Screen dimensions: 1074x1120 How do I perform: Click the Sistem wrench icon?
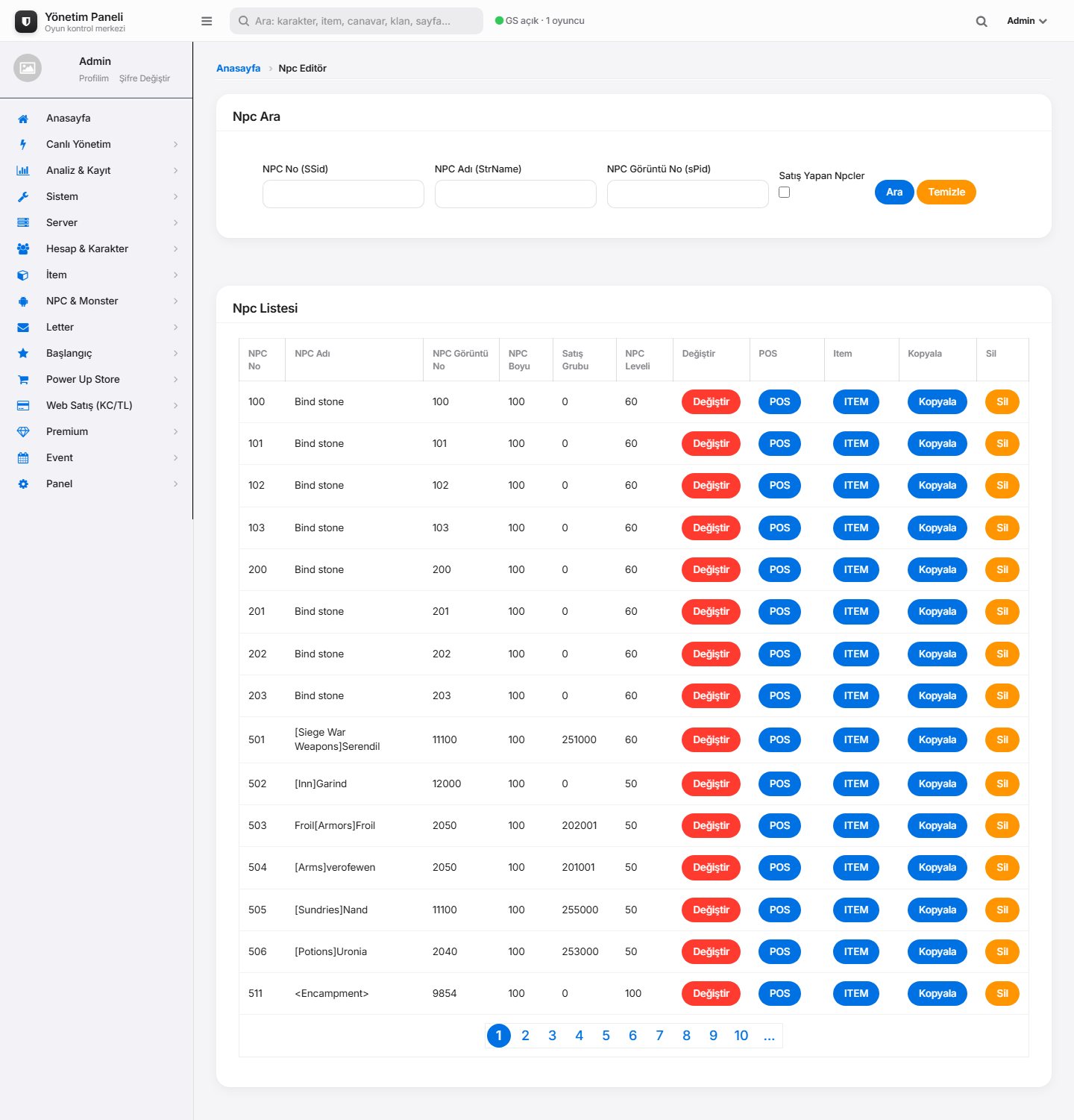coord(23,197)
